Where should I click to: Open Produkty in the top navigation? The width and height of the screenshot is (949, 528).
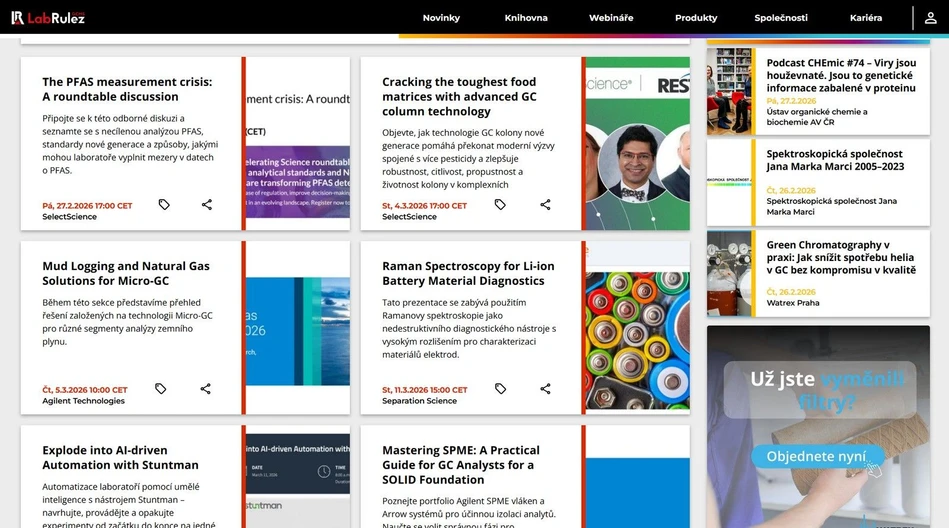[696, 18]
